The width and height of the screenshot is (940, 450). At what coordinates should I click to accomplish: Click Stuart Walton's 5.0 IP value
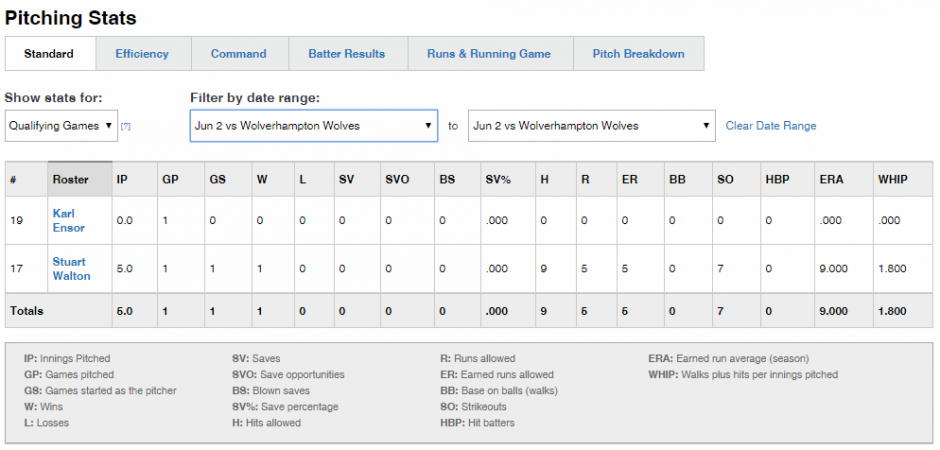pyautogui.click(x=125, y=269)
